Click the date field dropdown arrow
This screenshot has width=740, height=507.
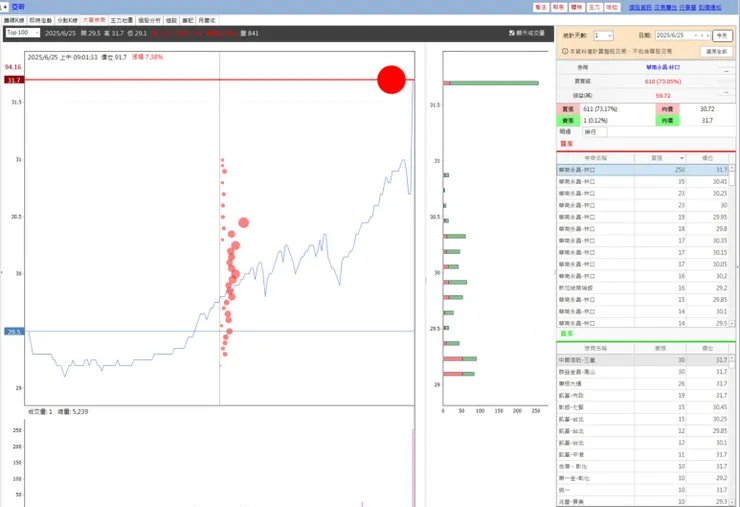point(696,35)
